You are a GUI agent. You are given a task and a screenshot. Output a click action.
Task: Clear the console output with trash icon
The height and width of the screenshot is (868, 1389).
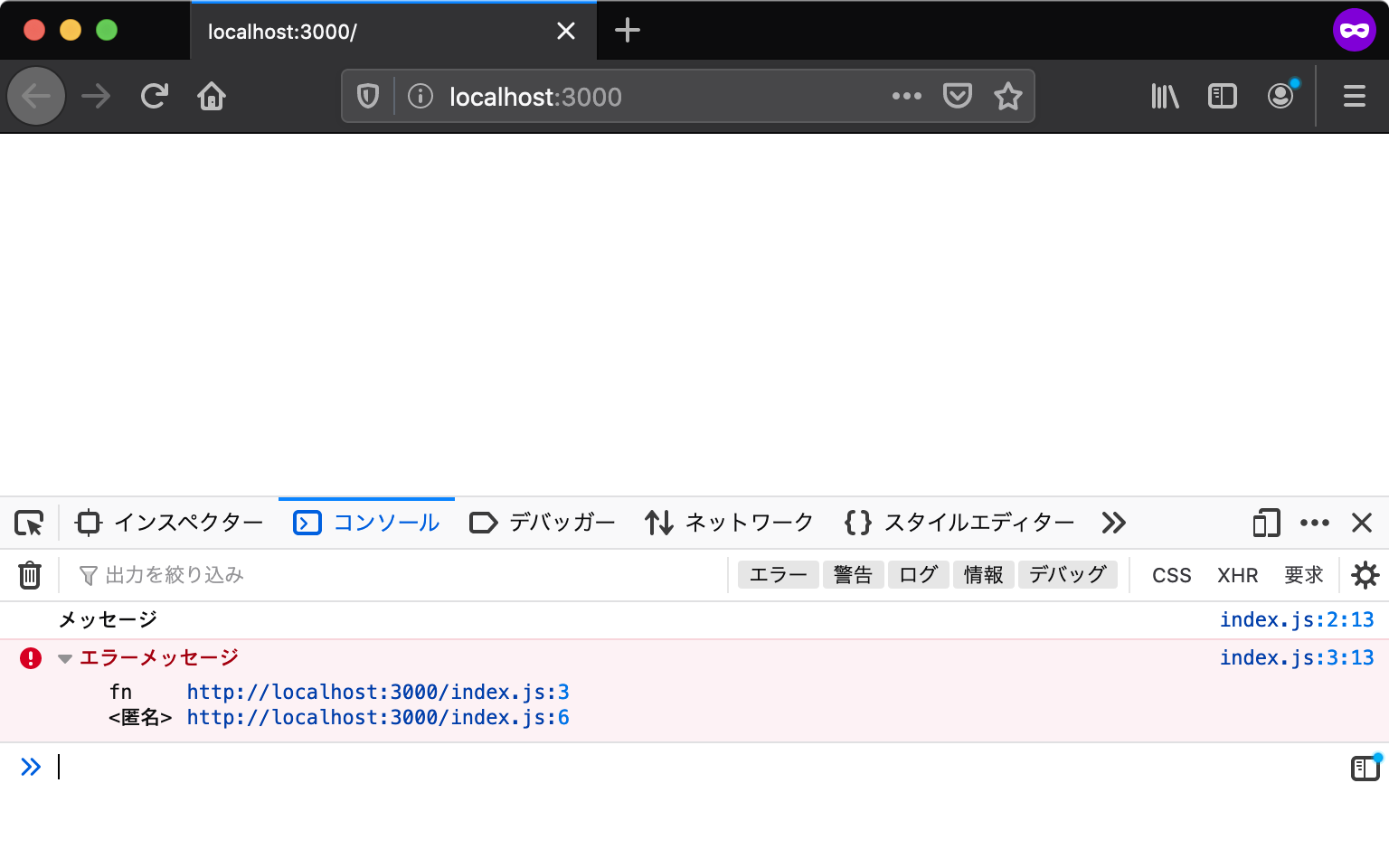[30, 574]
